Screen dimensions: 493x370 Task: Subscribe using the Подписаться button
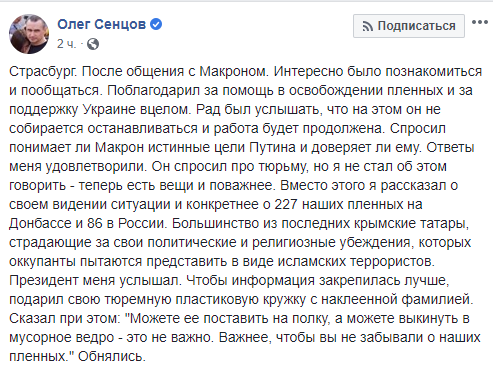pos(409,26)
